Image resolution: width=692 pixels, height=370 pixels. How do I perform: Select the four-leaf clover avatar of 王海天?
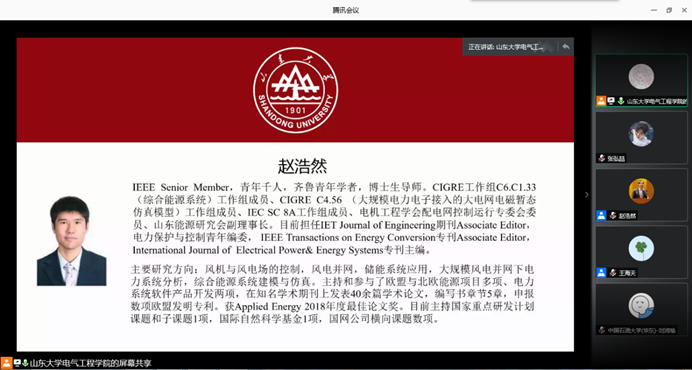point(641,248)
